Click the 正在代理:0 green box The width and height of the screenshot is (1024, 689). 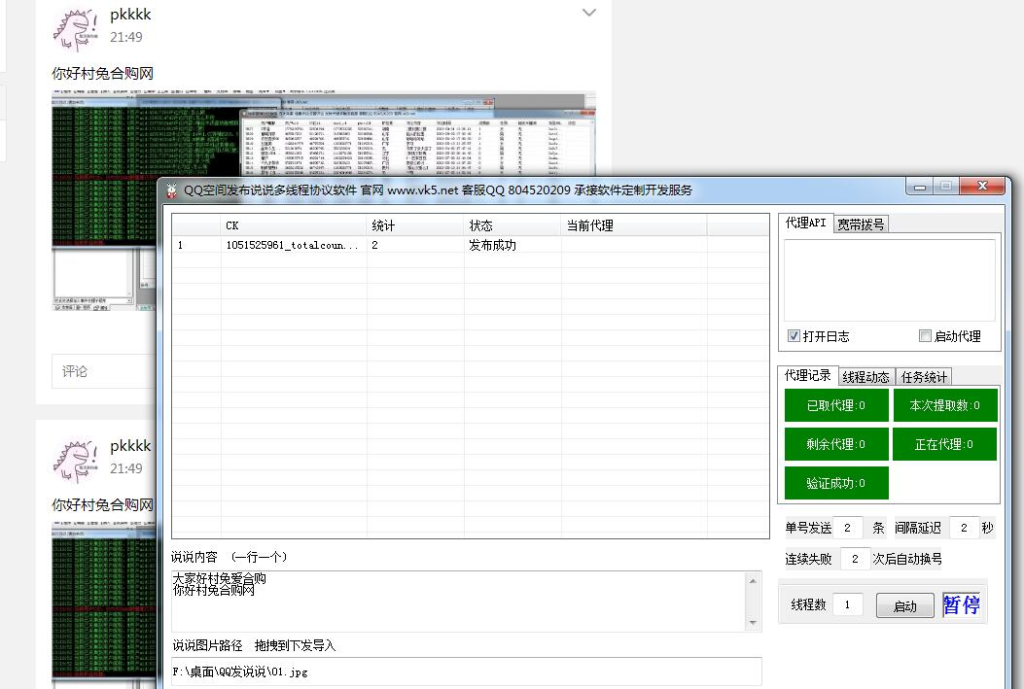pyautogui.click(x=944, y=444)
